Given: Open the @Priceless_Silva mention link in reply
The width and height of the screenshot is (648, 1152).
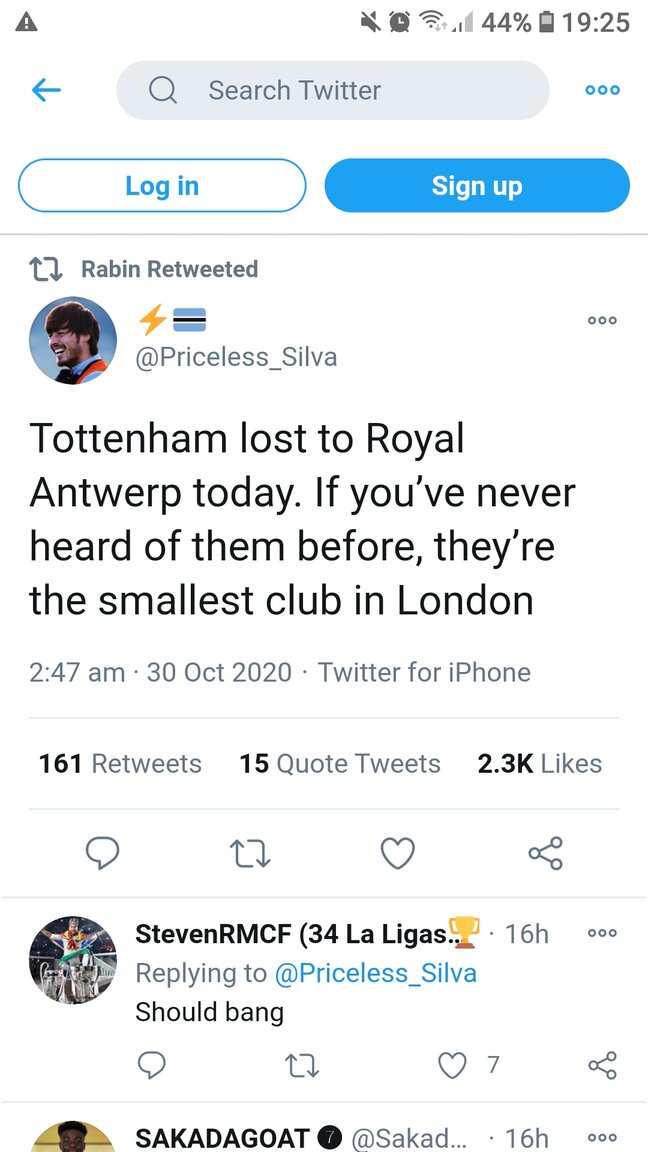Looking at the screenshot, I should pyautogui.click(x=375, y=973).
